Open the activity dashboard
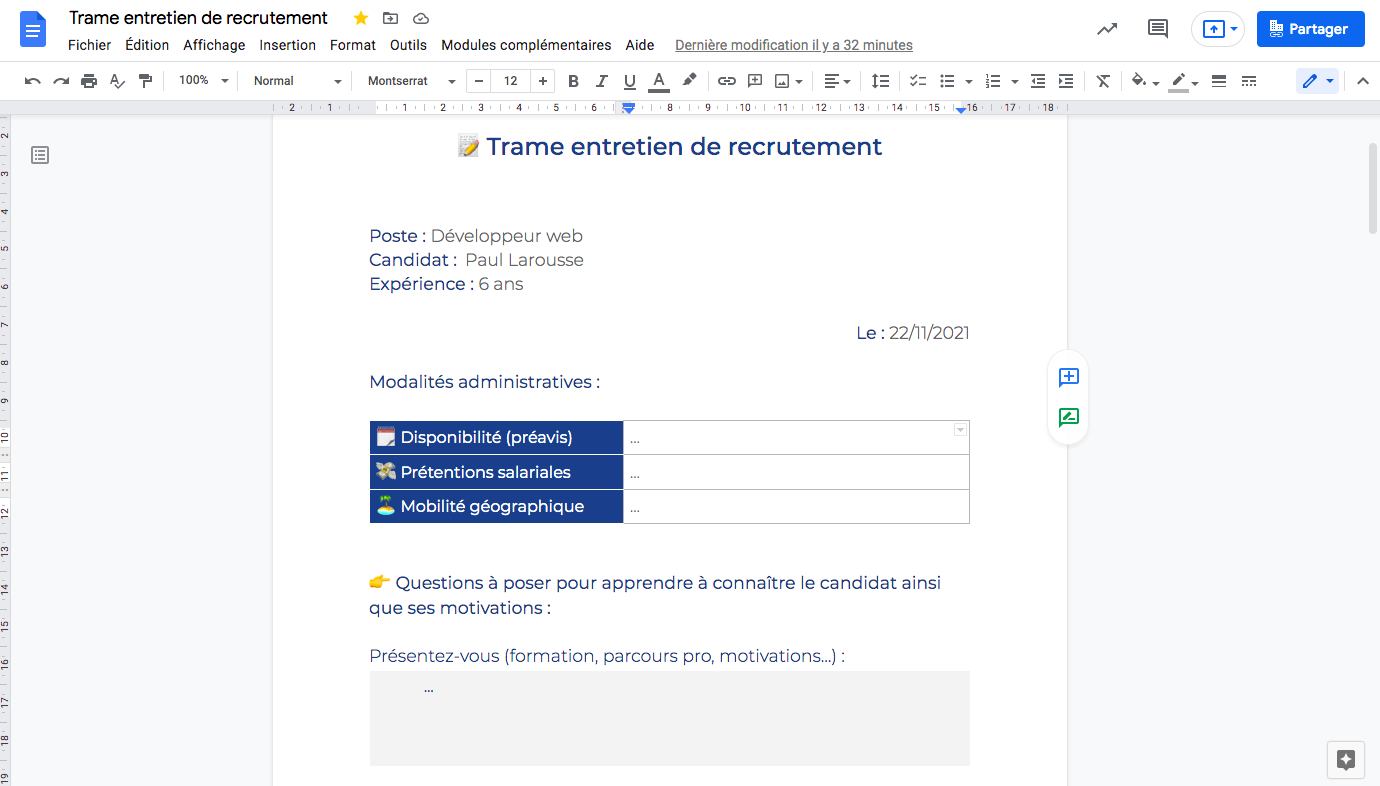The image size is (1380, 786). point(1107,29)
